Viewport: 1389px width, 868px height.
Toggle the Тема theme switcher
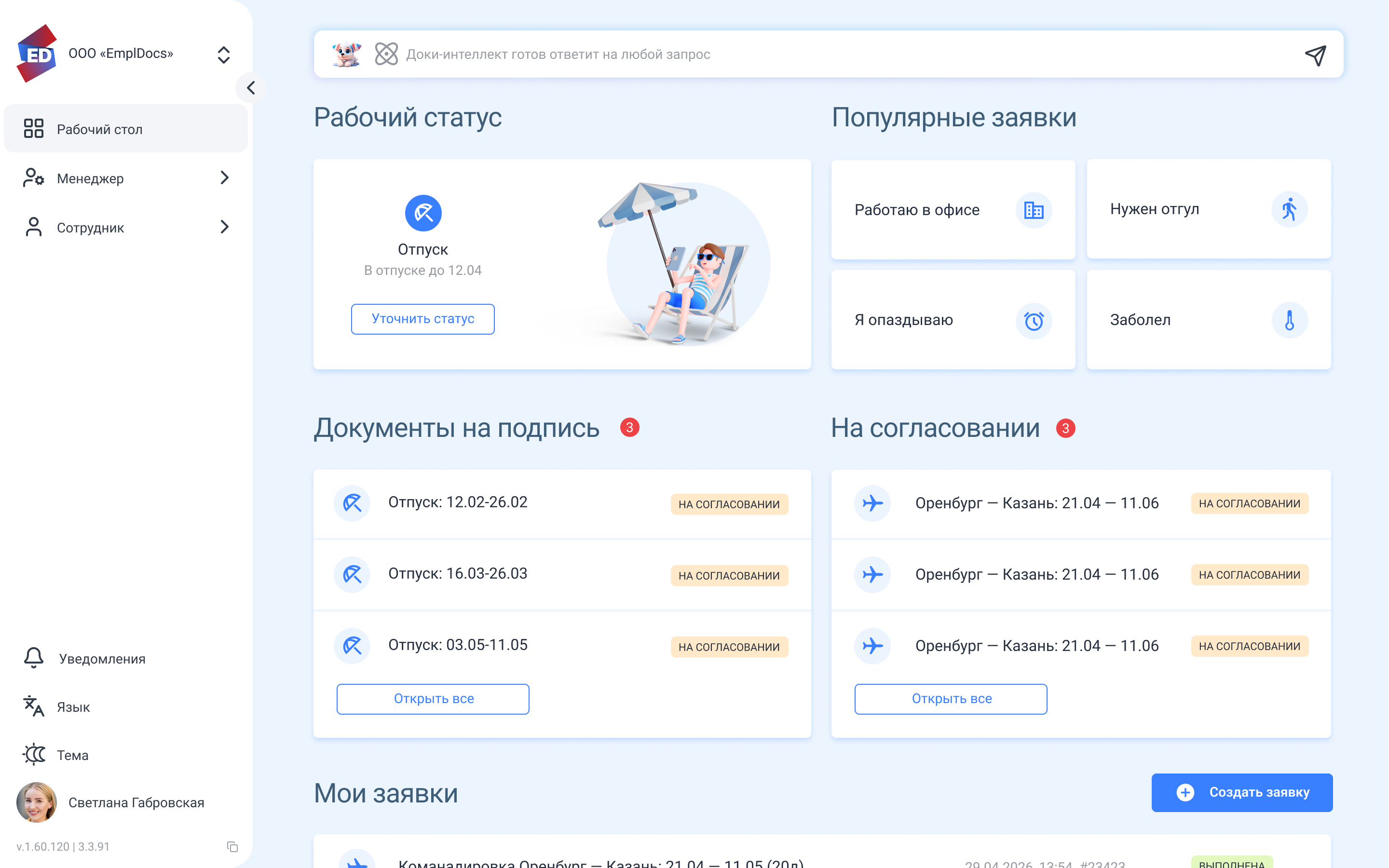[34, 754]
